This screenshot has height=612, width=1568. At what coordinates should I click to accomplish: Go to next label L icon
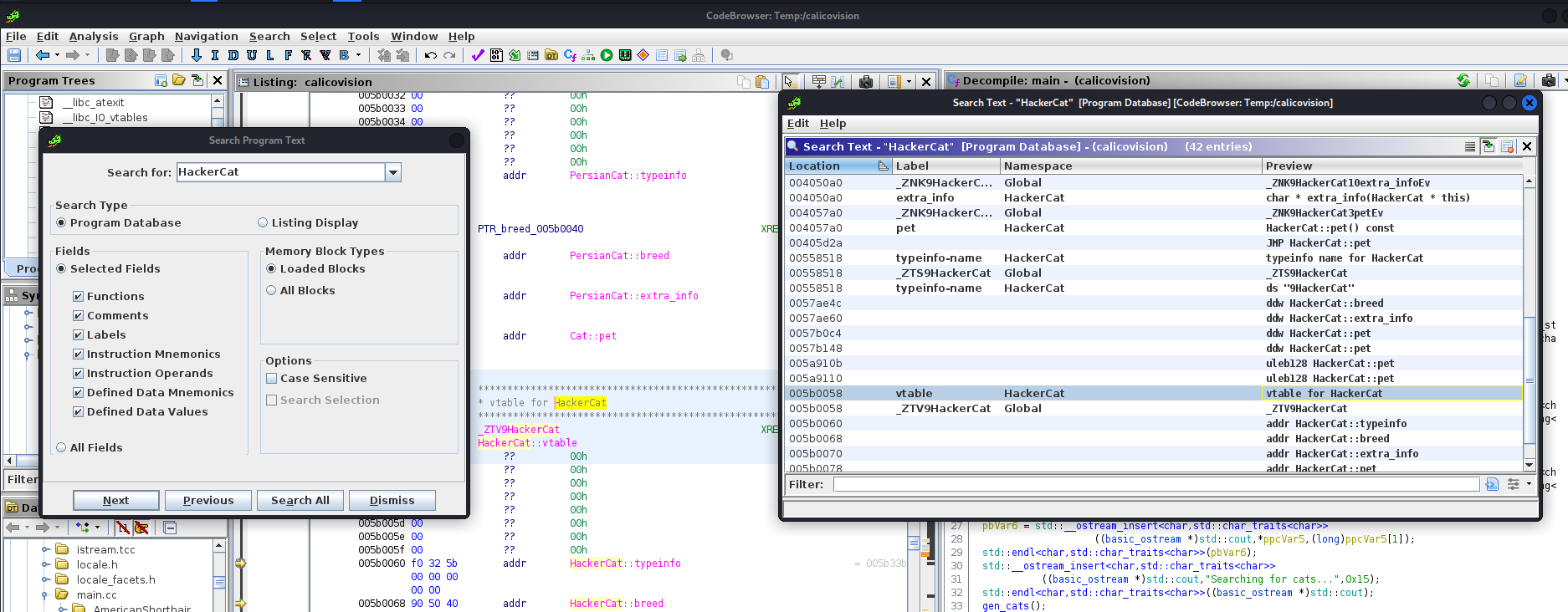coord(270,55)
